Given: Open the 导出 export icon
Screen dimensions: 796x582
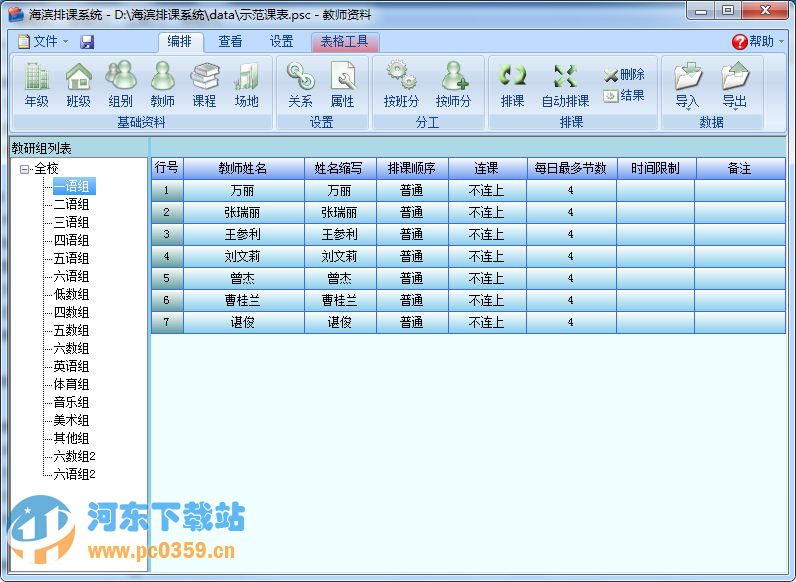Looking at the screenshot, I should coord(735,85).
